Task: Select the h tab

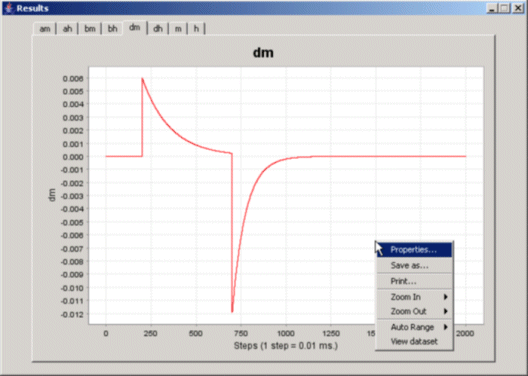Action: tap(196, 29)
